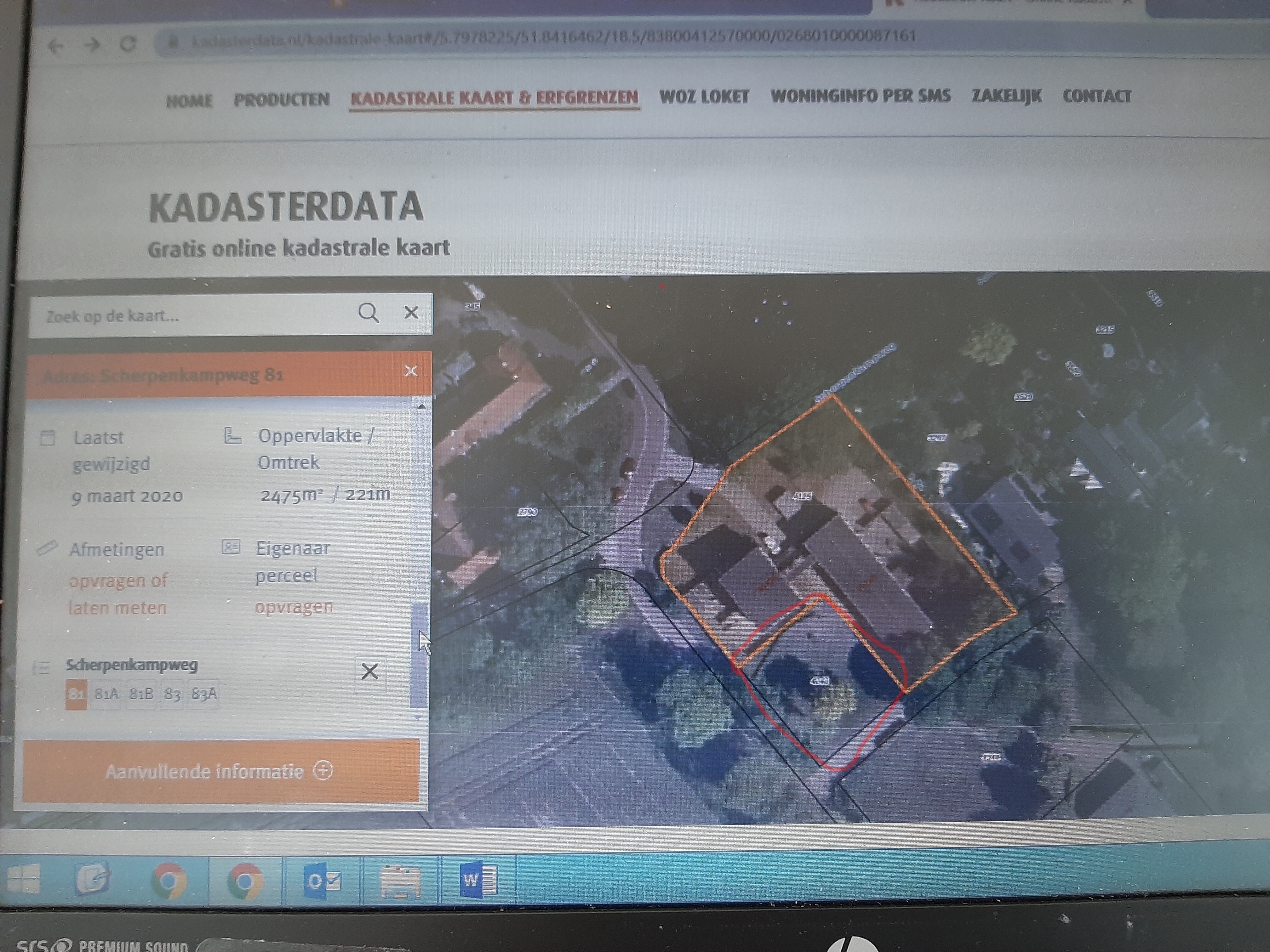This screenshot has width=1270, height=952.
Task: Open the Windows Start menu
Action: (x=24, y=879)
